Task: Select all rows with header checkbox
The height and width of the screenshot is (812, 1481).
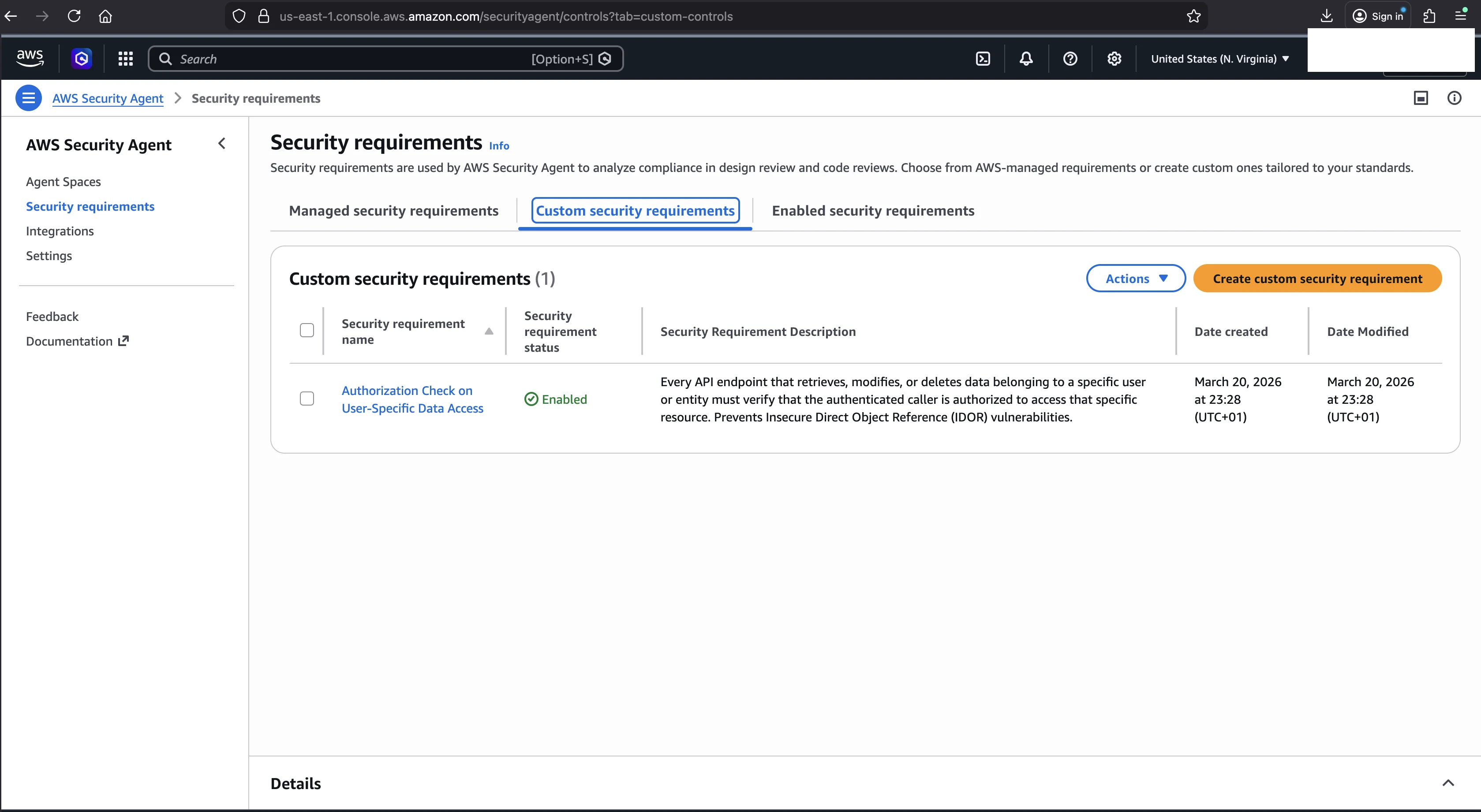Action: [x=307, y=330]
